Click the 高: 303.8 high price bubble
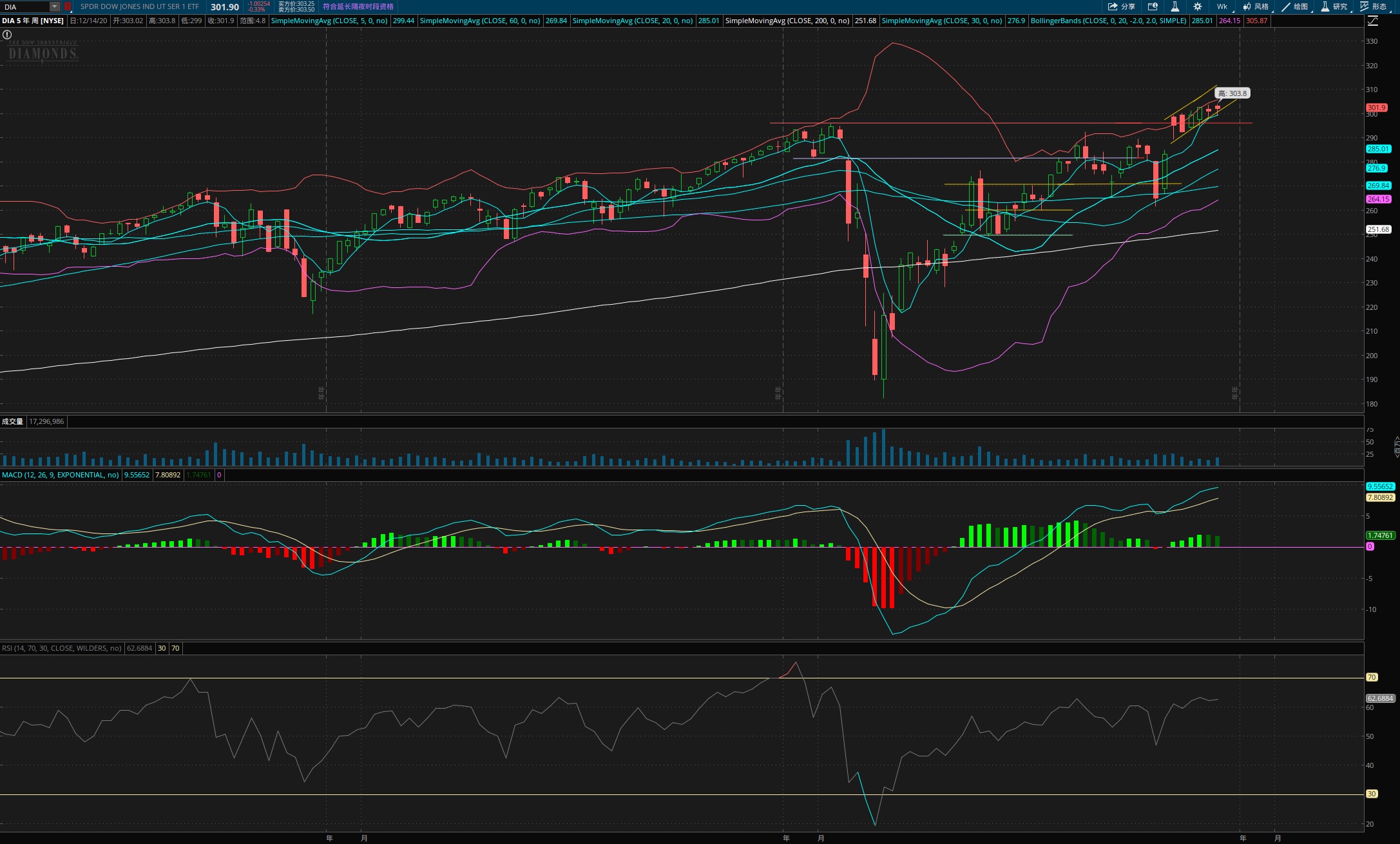Viewport: 1400px width, 844px height. coord(1232,93)
